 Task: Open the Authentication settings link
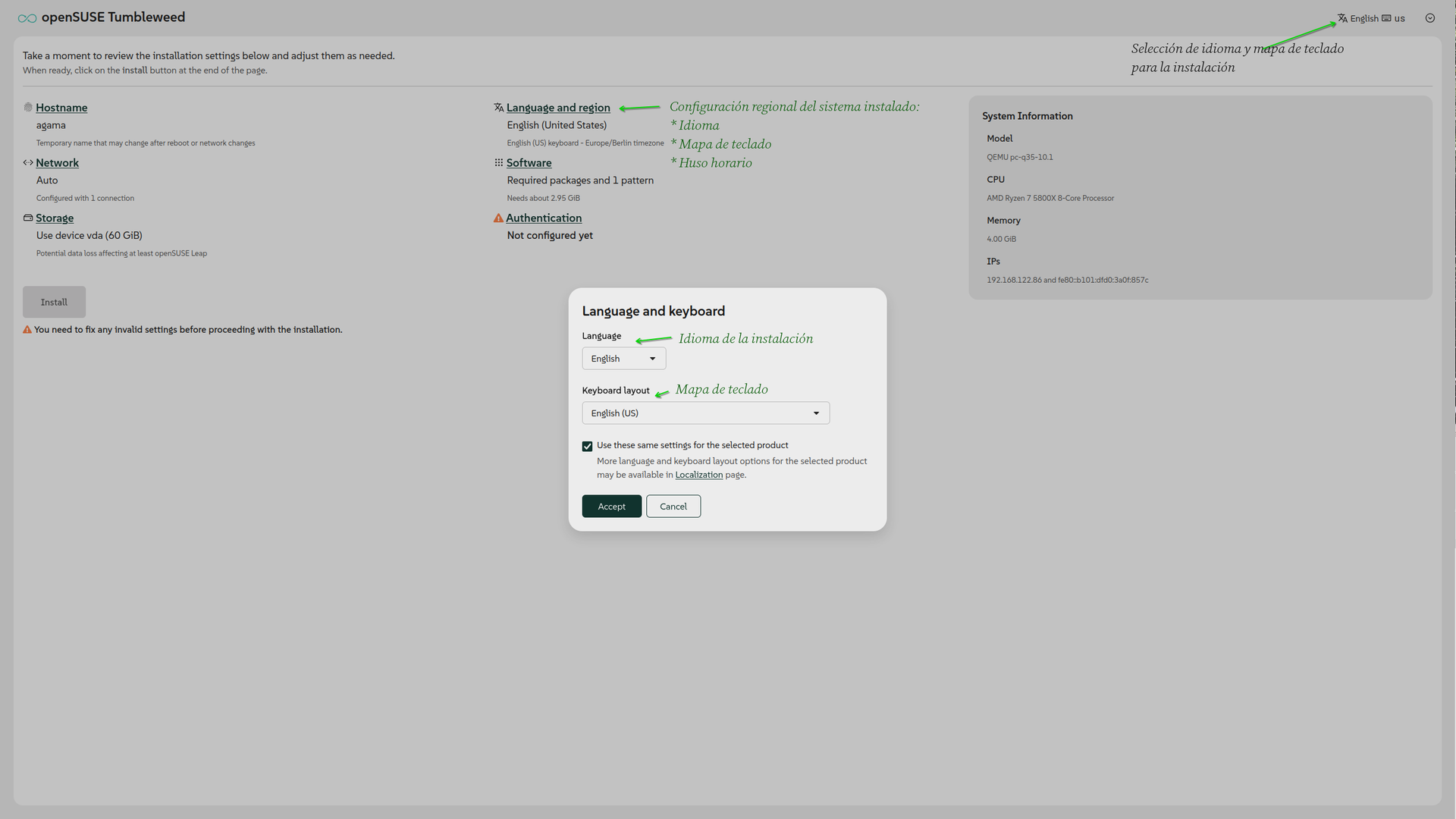pos(544,218)
